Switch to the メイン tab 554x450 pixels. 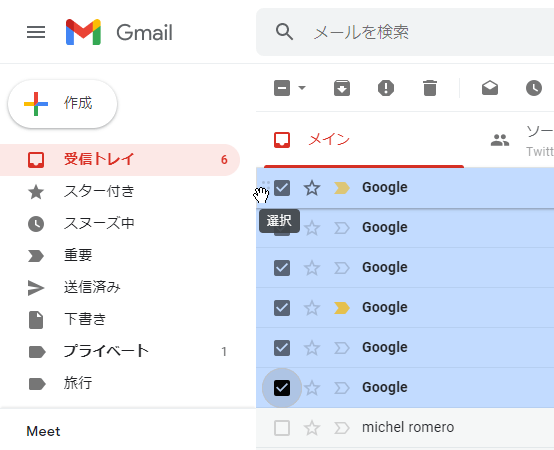pos(364,140)
